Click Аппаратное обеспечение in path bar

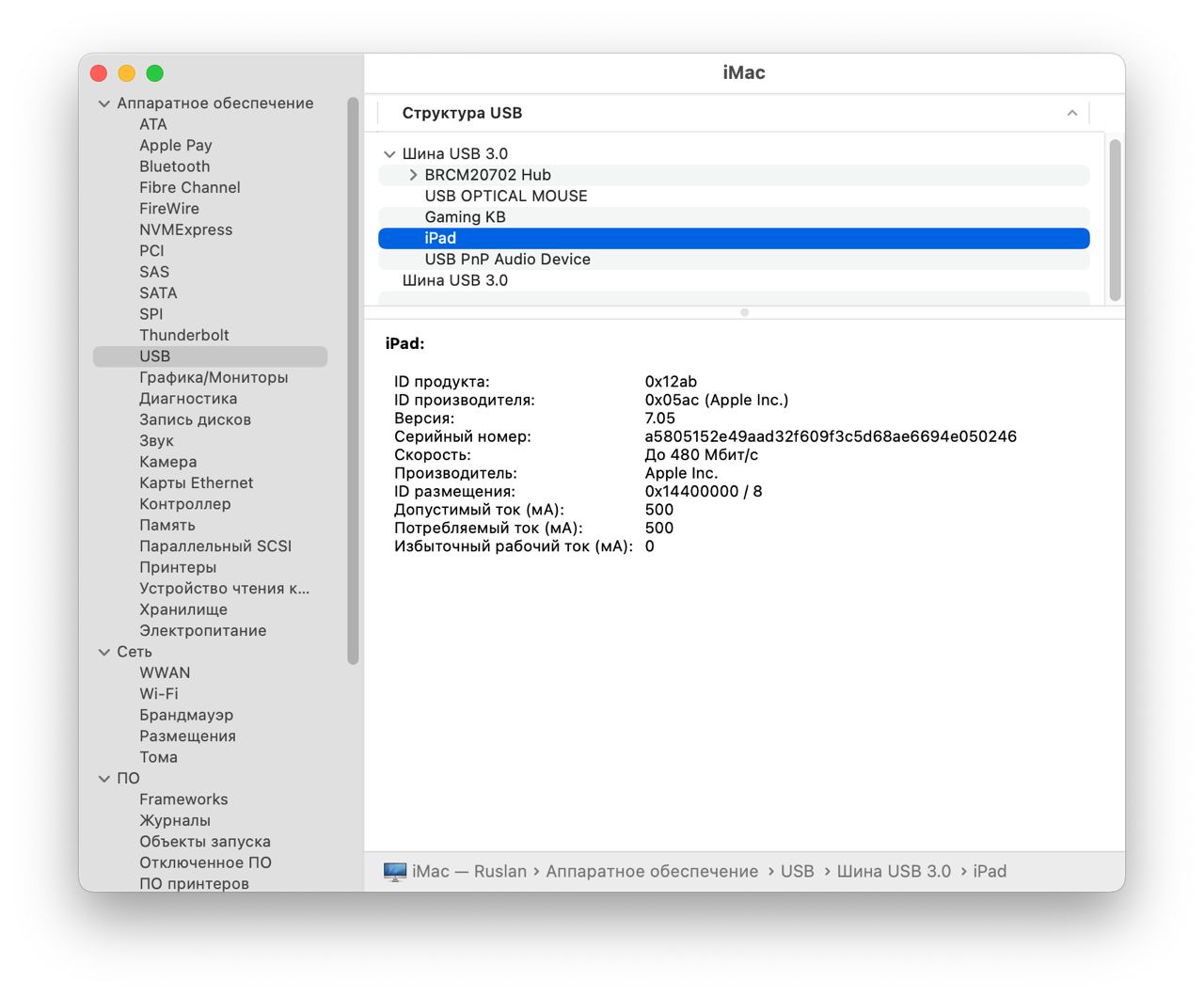point(652,872)
